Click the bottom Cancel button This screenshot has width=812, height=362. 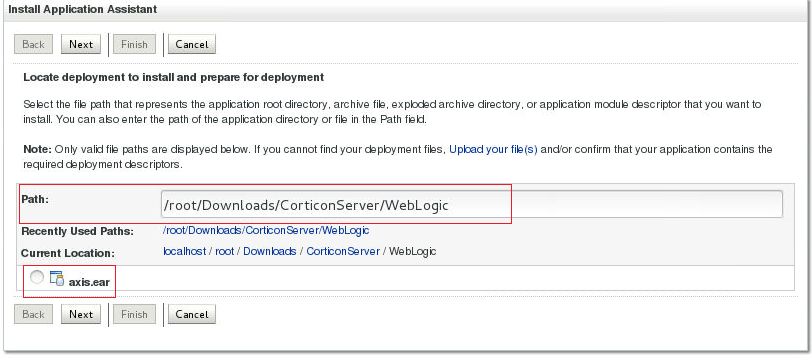(x=192, y=314)
